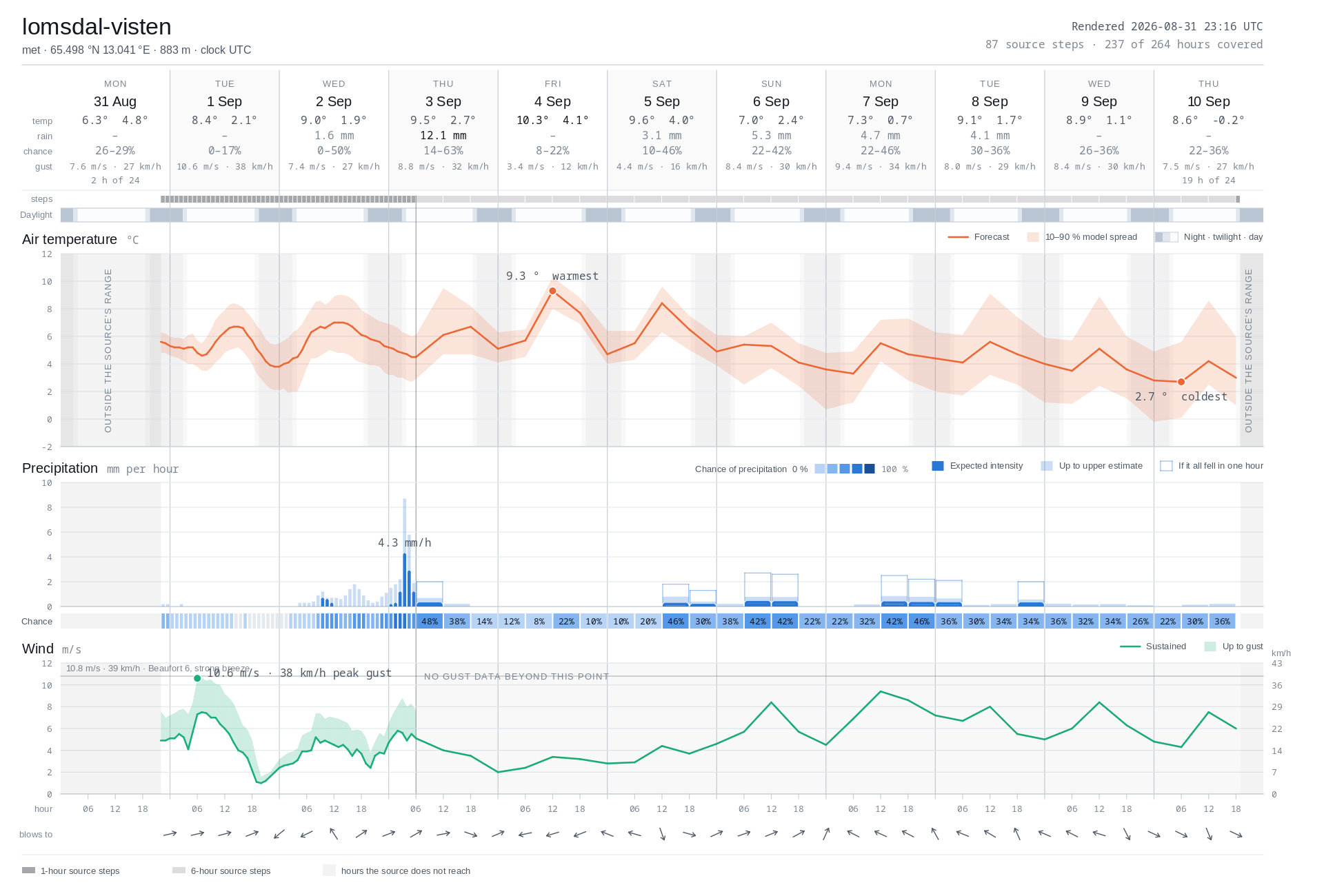
Task: Click the blue Expected intensity legend square
Action: point(937,466)
